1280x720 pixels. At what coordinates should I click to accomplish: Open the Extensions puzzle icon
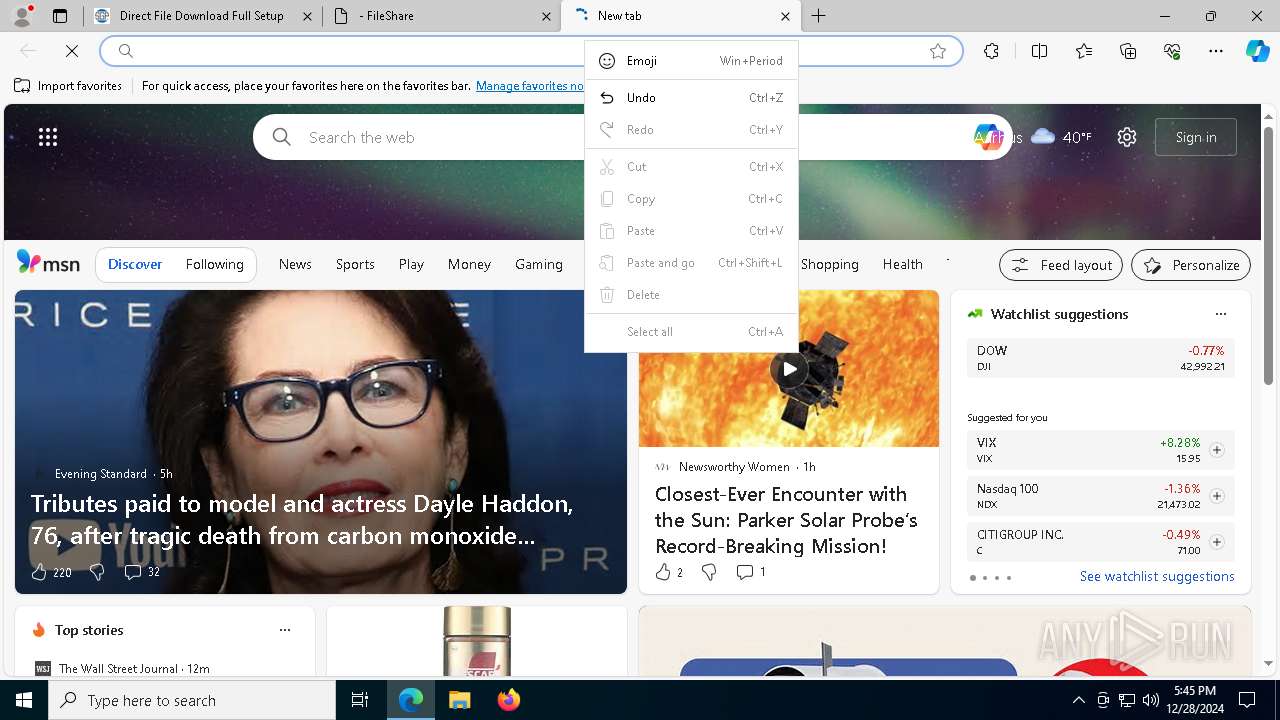coord(991,51)
